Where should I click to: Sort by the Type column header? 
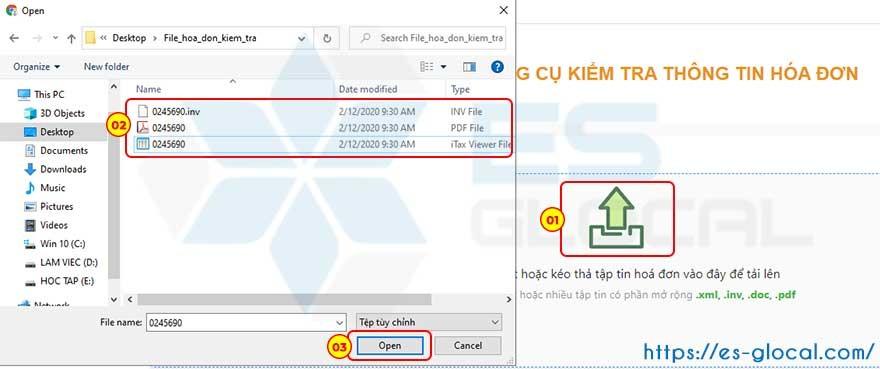[460, 89]
